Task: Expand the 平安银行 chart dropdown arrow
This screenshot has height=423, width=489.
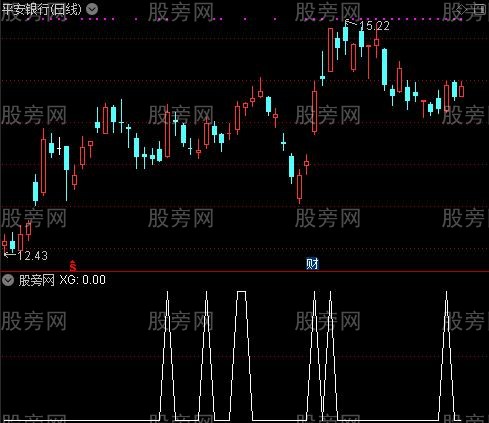Action: (x=92, y=9)
